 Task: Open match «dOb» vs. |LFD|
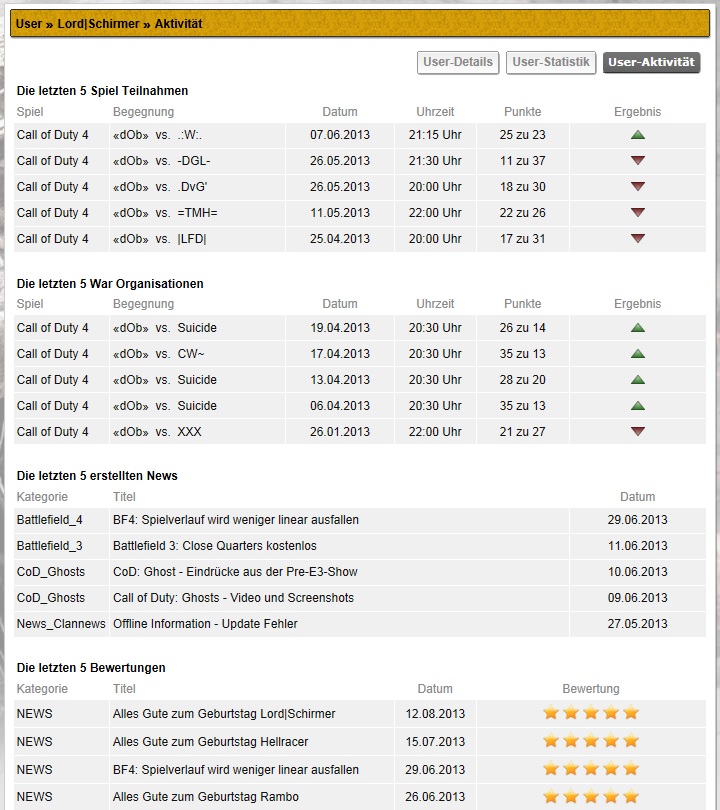click(160, 239)
